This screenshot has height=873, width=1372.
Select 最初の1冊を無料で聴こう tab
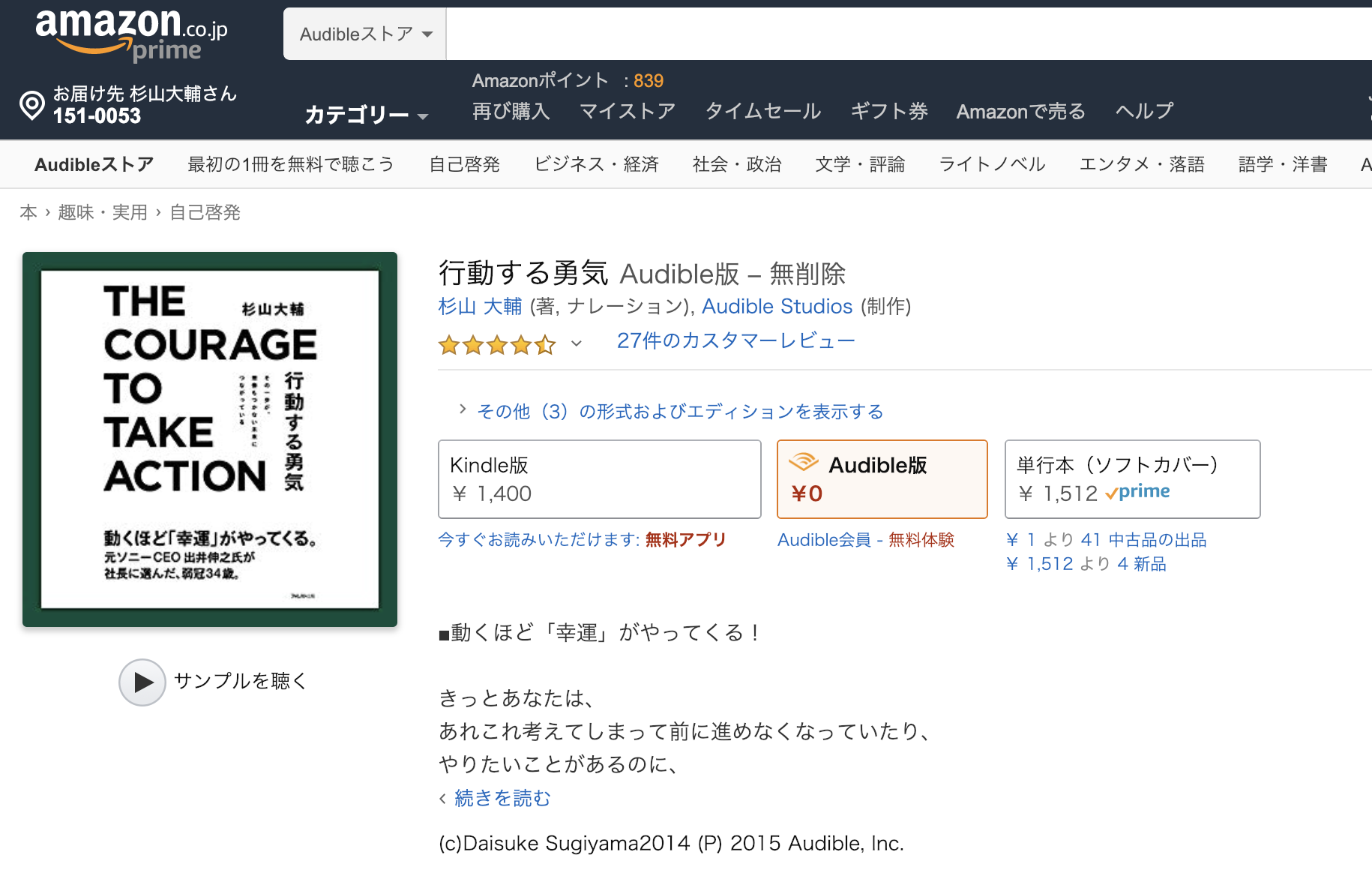tap(291, 164)
